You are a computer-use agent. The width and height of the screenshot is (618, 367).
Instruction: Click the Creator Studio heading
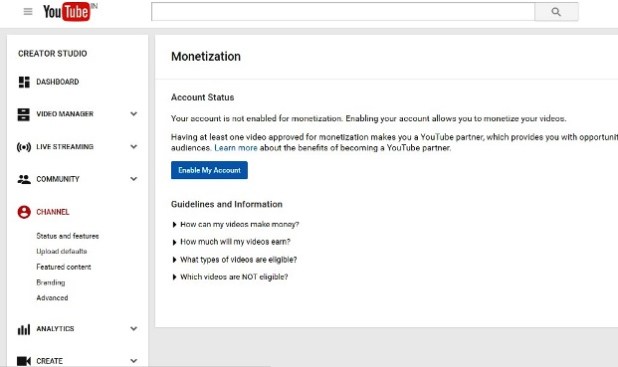click(52, 54)
